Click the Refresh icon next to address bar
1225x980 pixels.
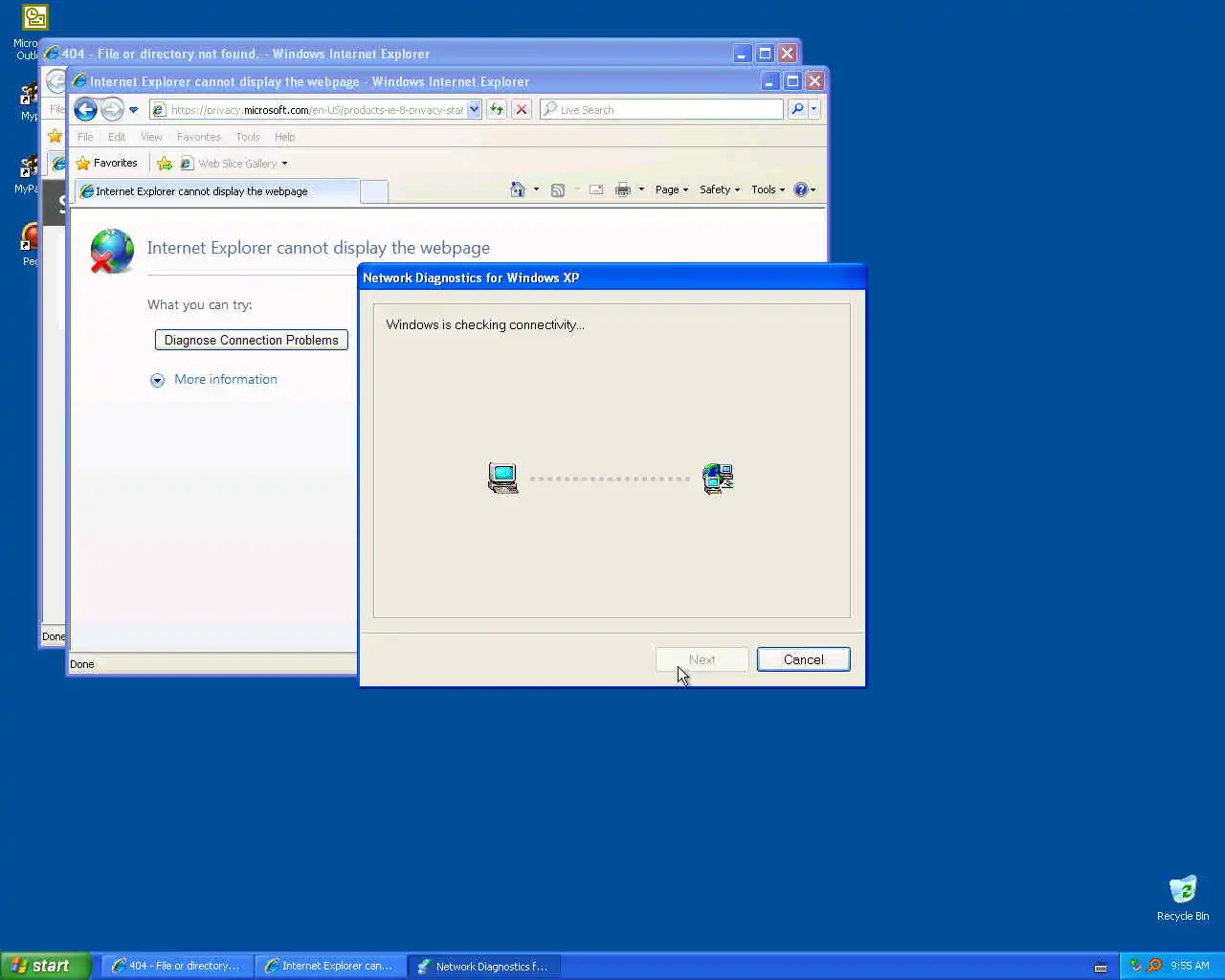coord(497,109)
